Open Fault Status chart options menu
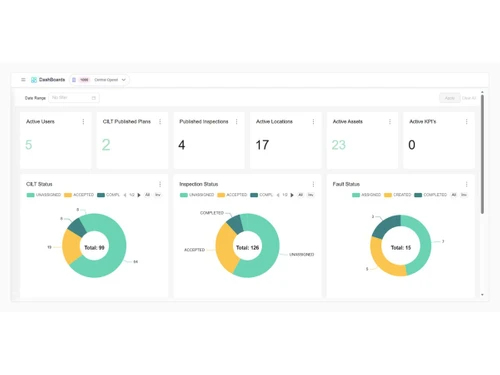The image size is (500, 375). click(467, 184)
